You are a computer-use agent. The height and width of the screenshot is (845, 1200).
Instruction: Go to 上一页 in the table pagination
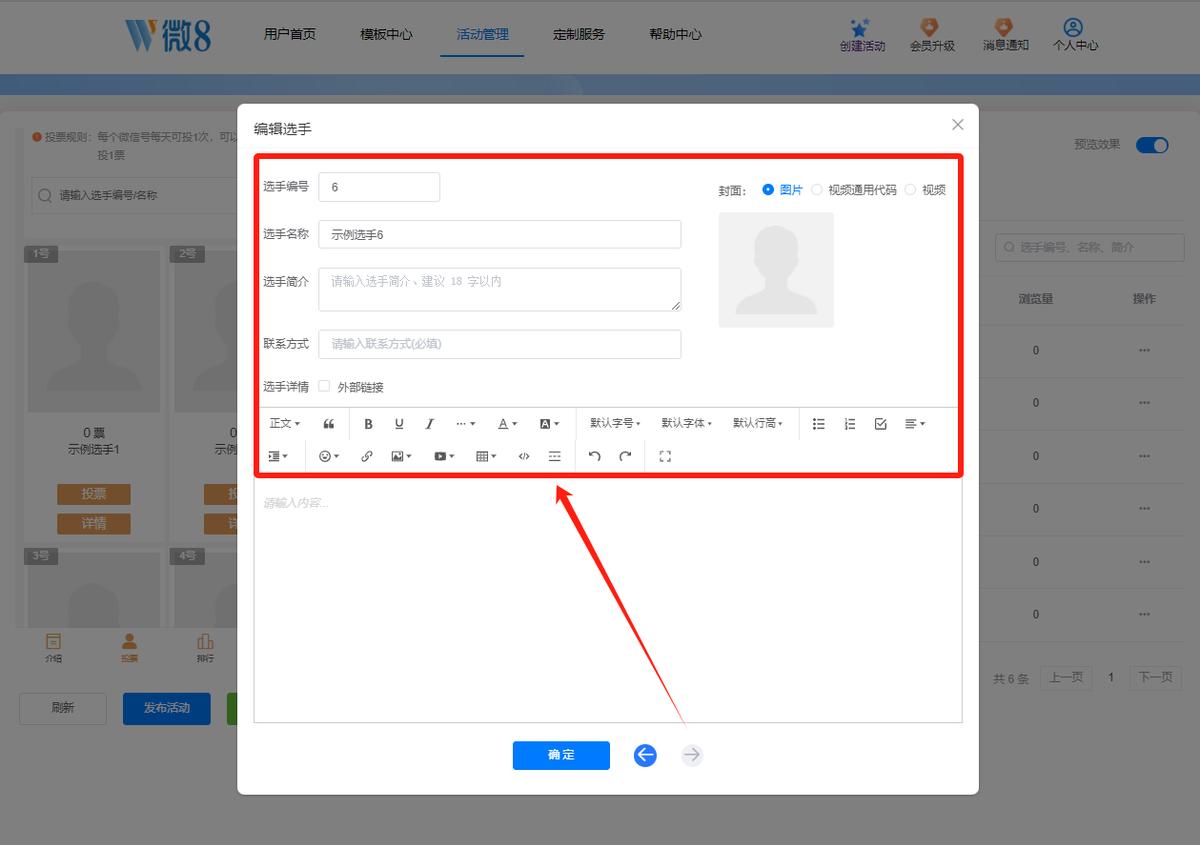[1066, 678]
